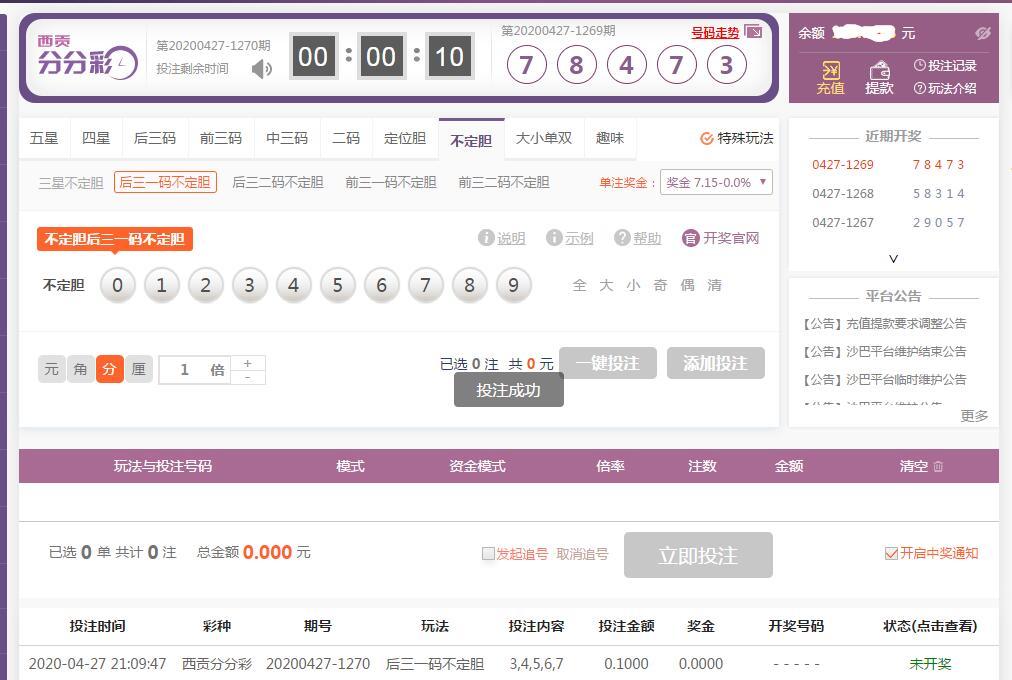This screenshot has width=1012, height=680.
Task: Select 后三一码不定胆 play type
Action: tap(165, 183)
